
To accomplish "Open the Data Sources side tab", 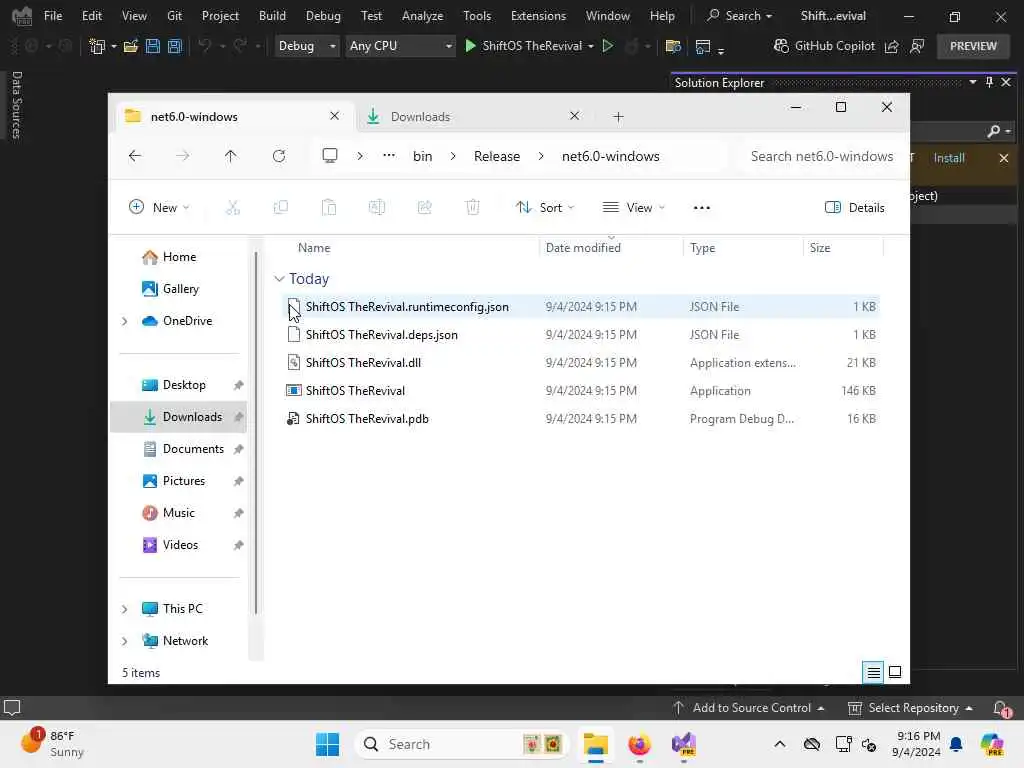I will coord(17,105).
